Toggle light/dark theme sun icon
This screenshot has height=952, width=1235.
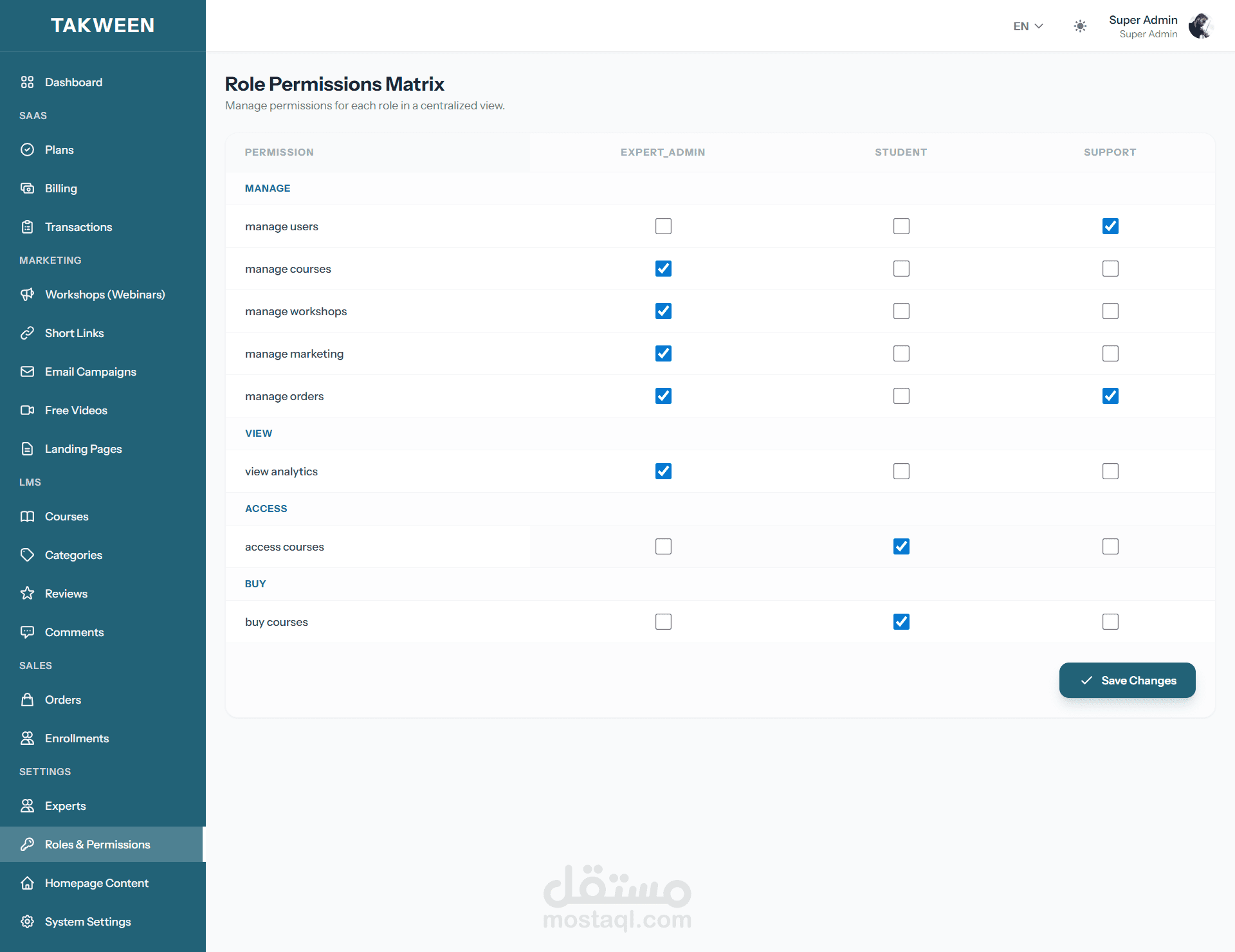point(1080,26)
